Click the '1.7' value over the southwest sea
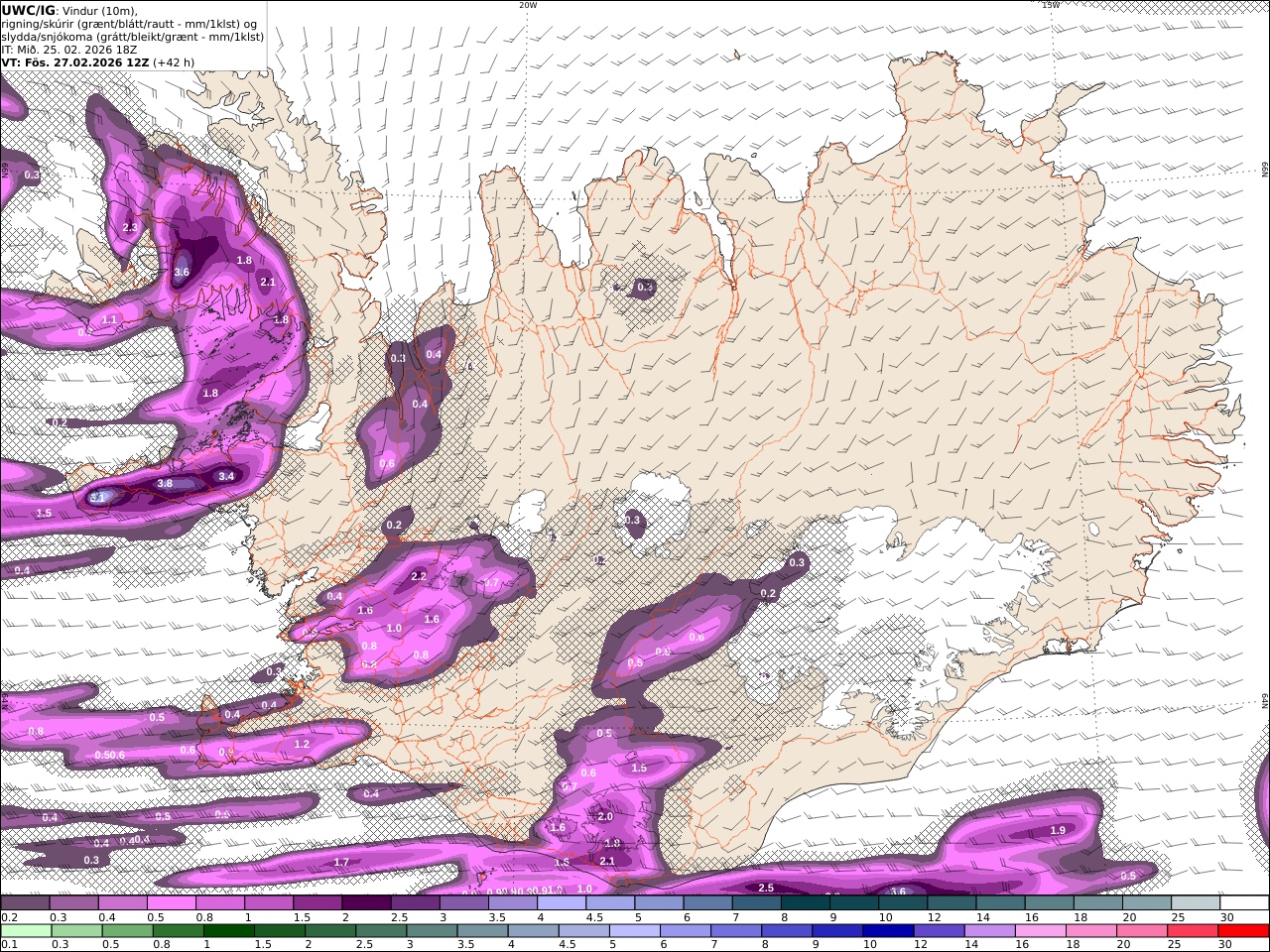1270x952 pixels. point(341,863)
